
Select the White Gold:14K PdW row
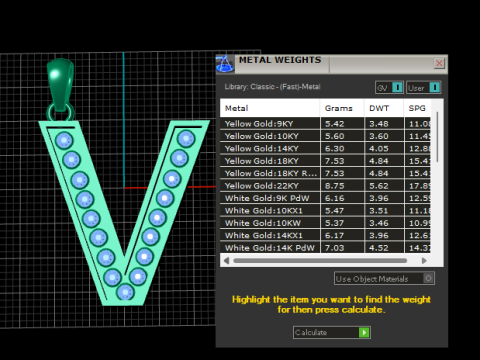point(325,248)
